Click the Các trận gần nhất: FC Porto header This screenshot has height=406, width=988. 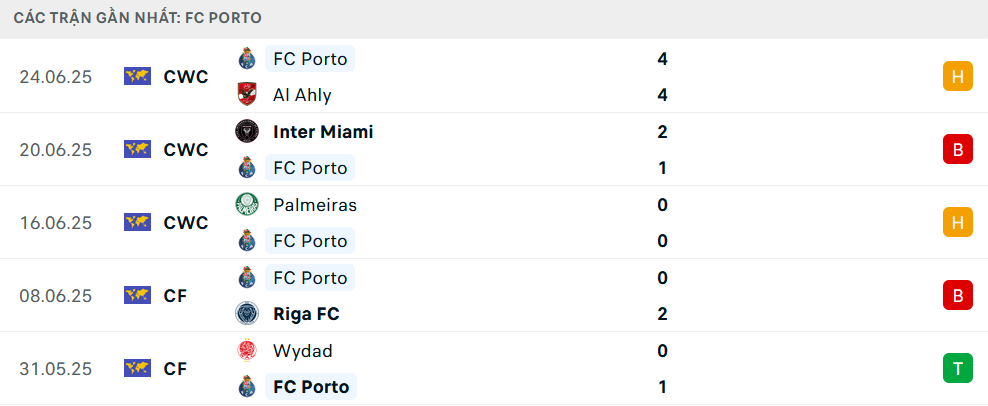[137, 18]
